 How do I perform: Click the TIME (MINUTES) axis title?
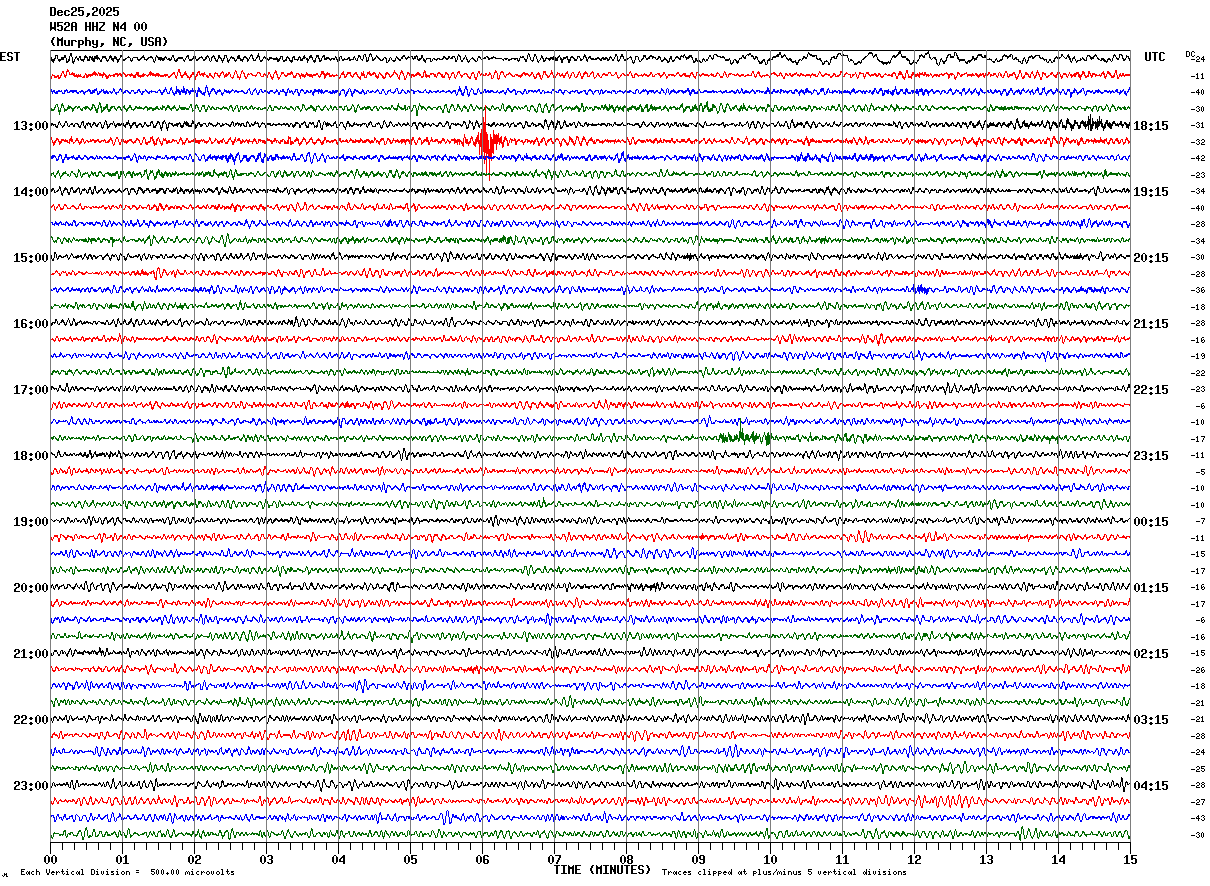tap(602, 870)
